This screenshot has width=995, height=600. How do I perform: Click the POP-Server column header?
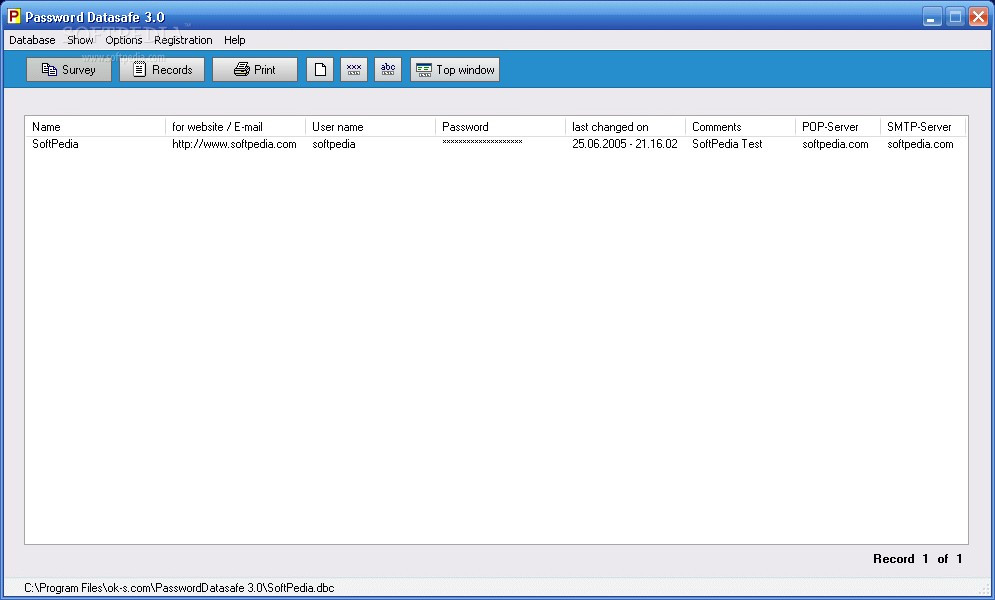click(x=838, y=127)
